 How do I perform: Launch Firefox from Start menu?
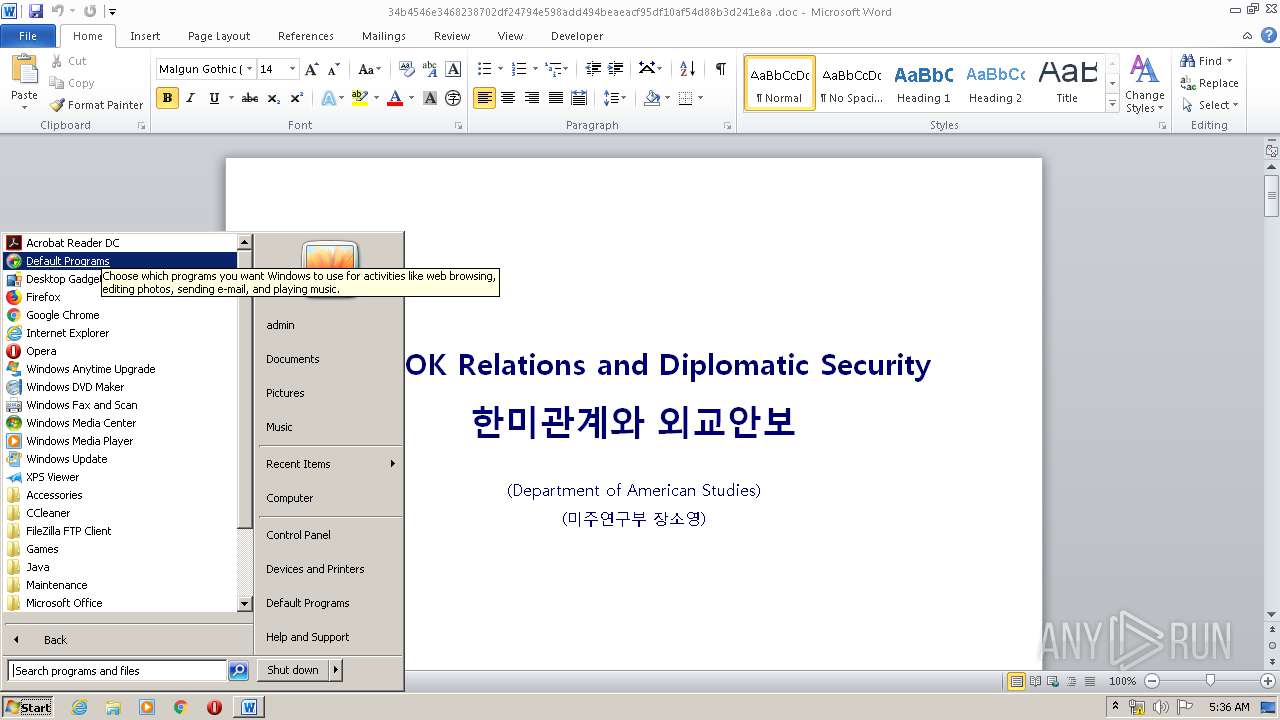point(43,297)
